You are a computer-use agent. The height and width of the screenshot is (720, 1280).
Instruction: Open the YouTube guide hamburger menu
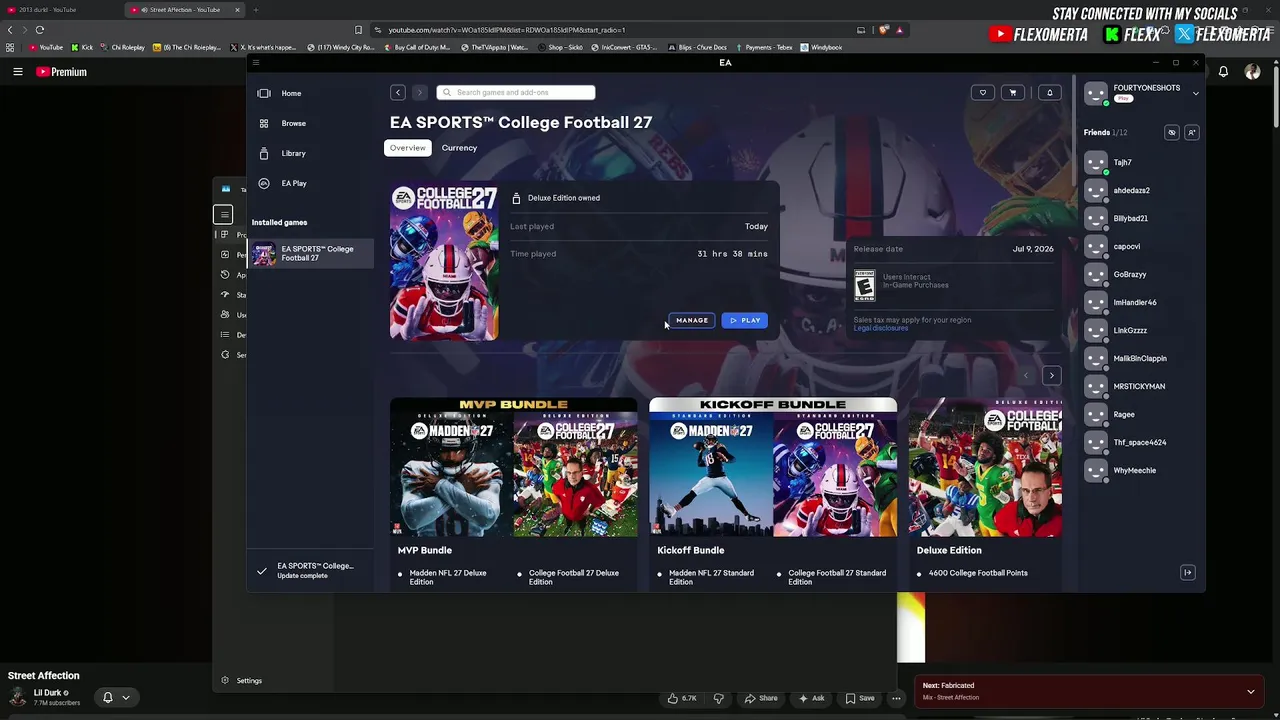pos(17,72)
